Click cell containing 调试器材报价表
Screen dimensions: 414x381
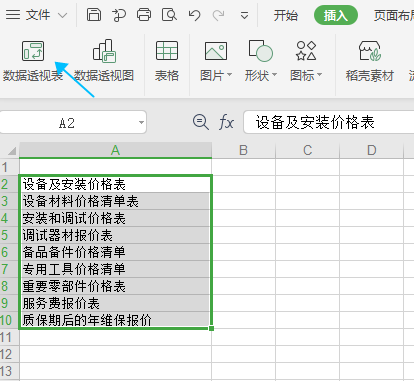coord(115,235)
